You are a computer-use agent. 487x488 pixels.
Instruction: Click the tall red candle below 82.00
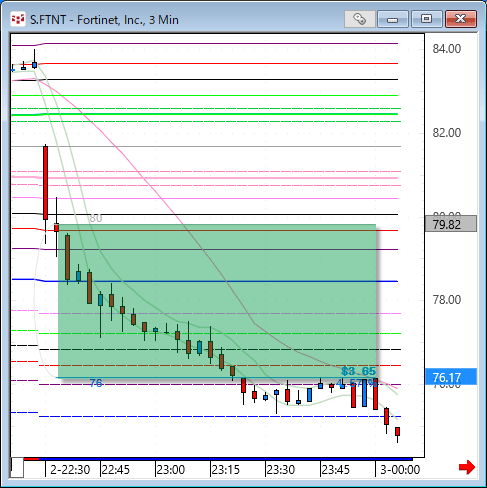pyautogui.click(x=46, y=183)
